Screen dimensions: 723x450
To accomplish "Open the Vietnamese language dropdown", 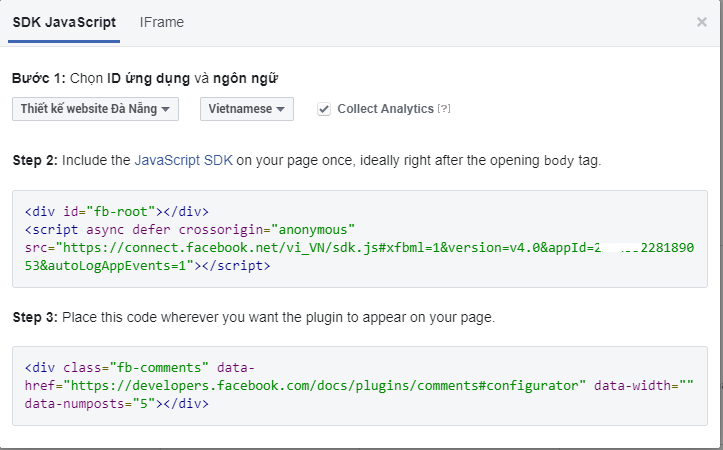I will click(x=247, y=109).
